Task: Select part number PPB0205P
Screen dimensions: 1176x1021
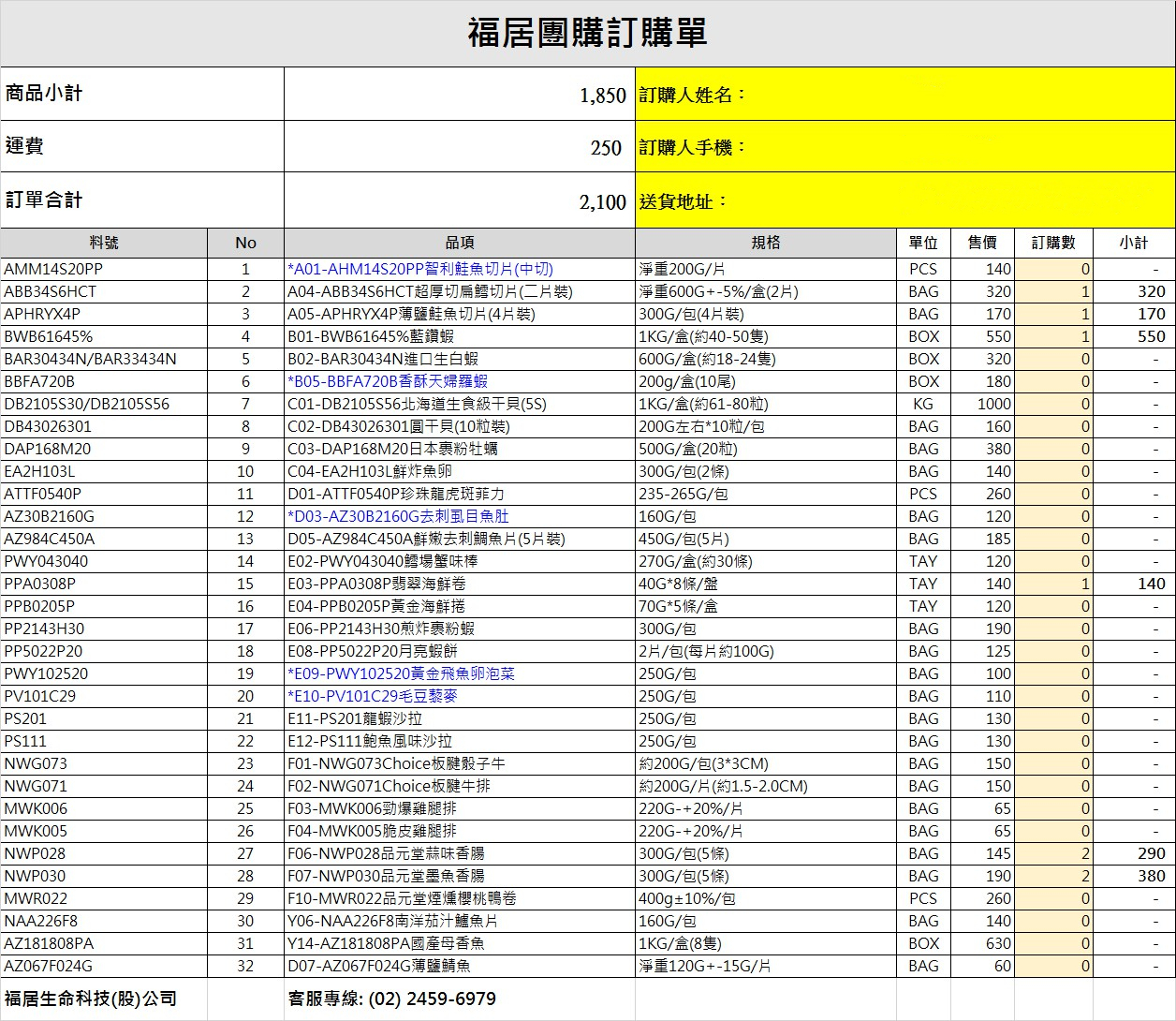Action: [39, 606]
